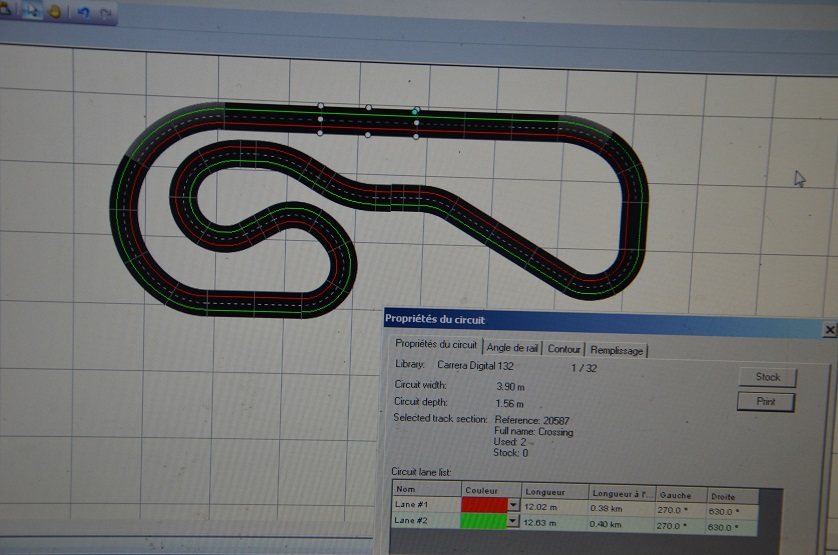Click the Full name: Crossing text
Viewport: 838px width, 555px height.
(x=533, y=431)
